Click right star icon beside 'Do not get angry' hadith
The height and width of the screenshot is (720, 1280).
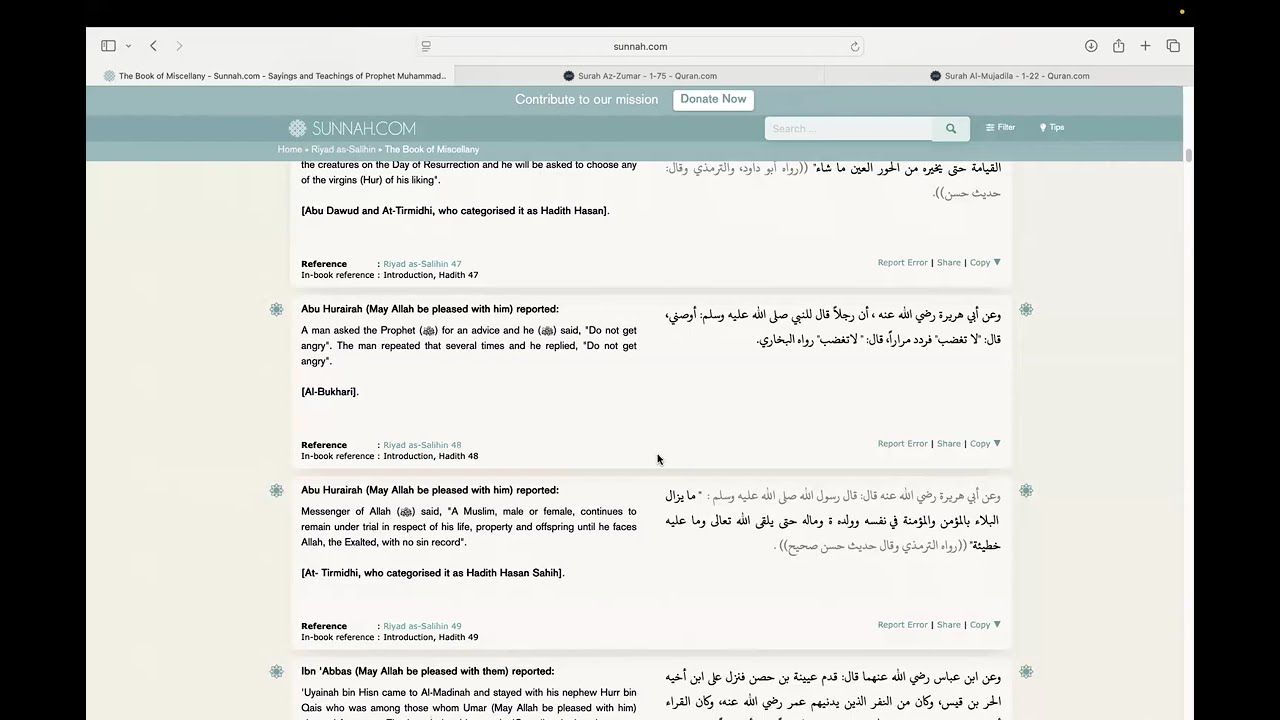(1026, 310)
